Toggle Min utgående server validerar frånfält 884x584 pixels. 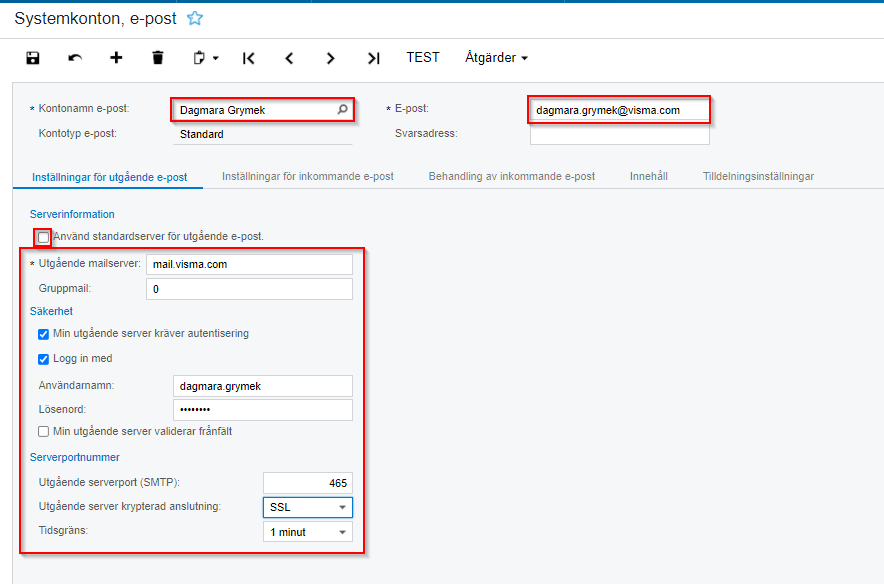coord(44,431)
